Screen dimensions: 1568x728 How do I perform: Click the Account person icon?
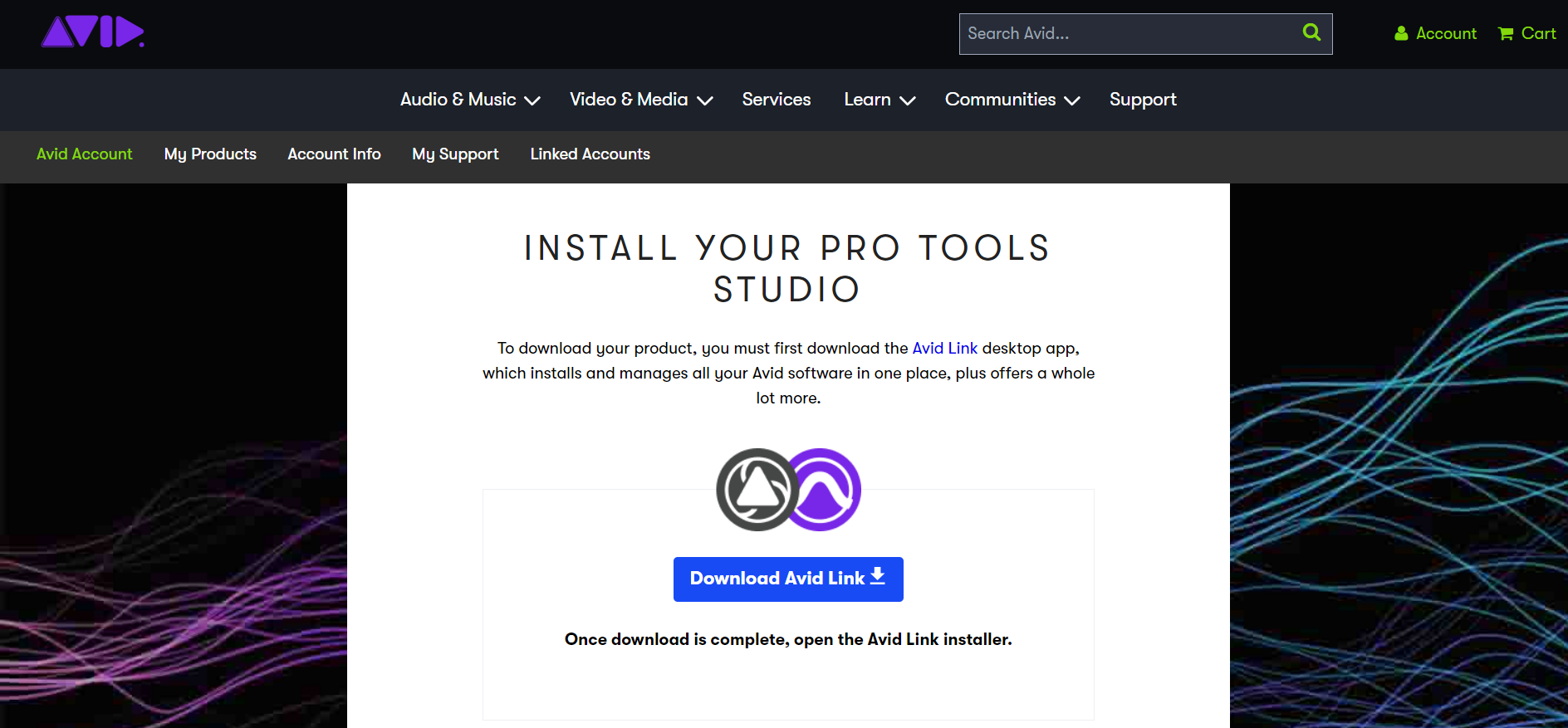[1401, 33]
